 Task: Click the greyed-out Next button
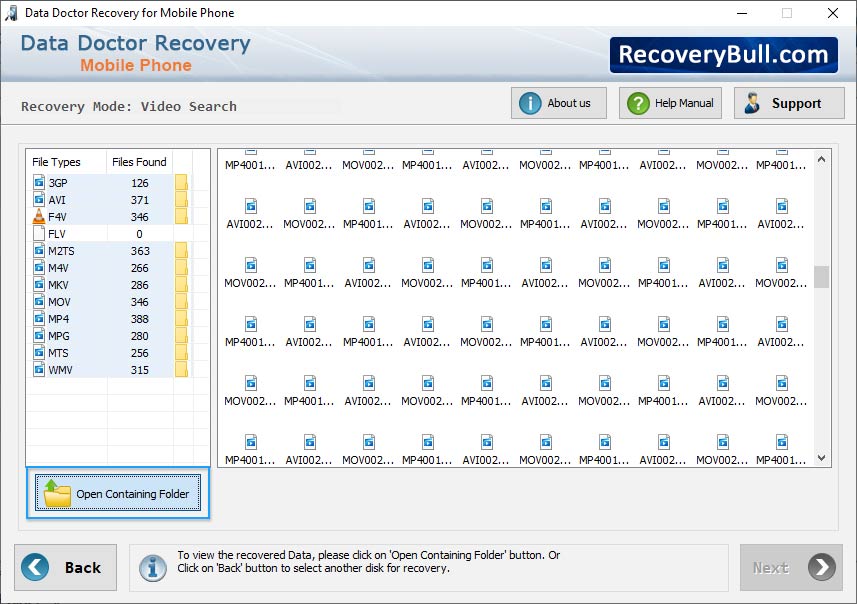coord(791,567)
